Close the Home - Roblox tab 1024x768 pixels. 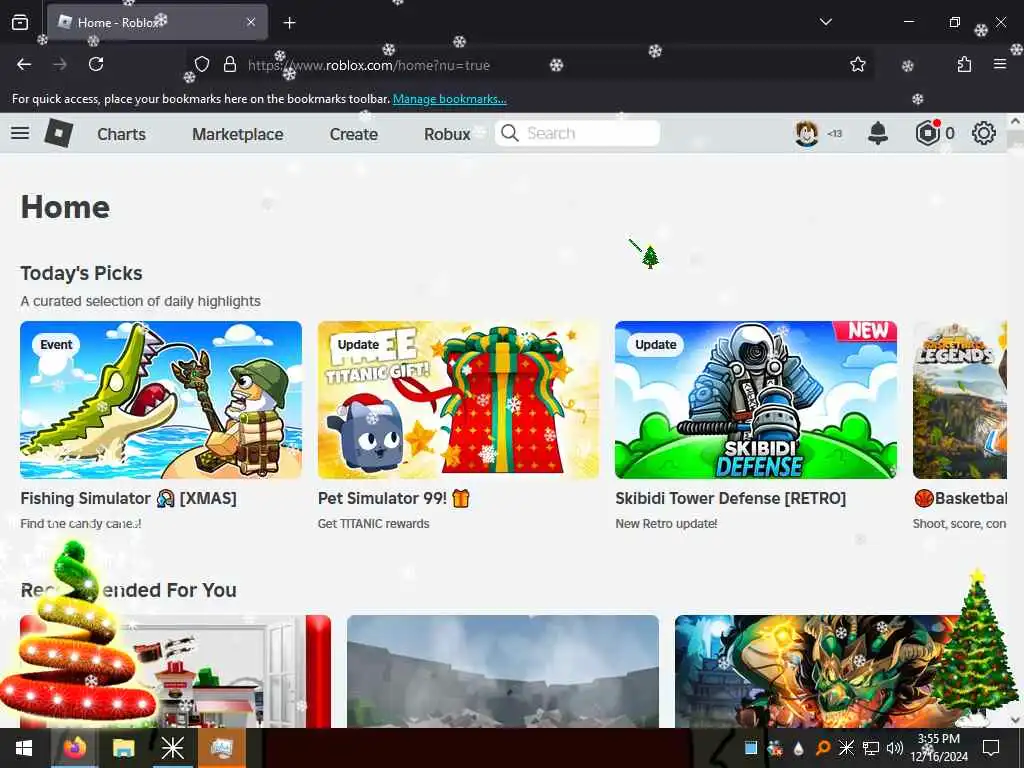251,22
